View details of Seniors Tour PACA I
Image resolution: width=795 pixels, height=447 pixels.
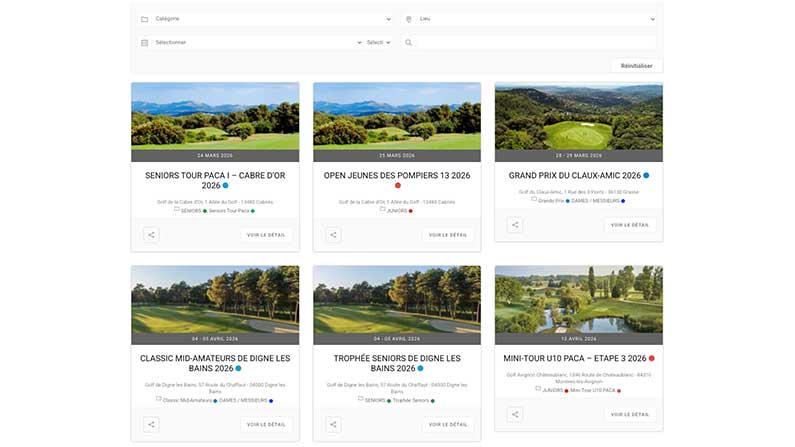(x=266, y=235)
